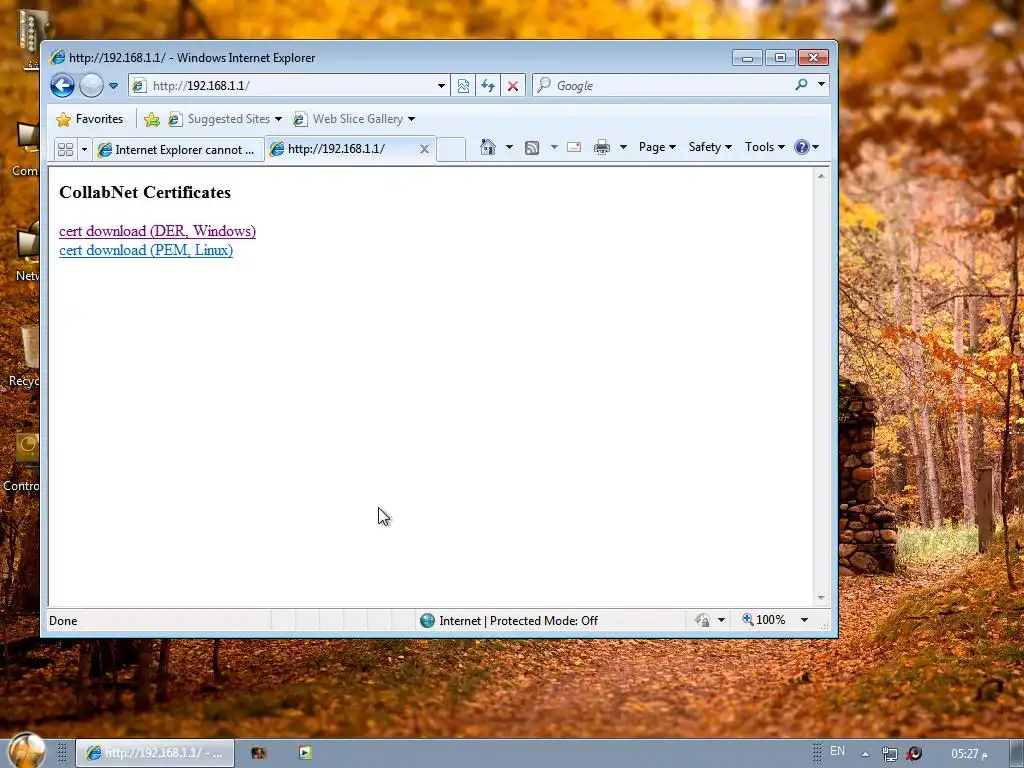Refresh the page with the Refresh icon

click(x=488, y=86)
